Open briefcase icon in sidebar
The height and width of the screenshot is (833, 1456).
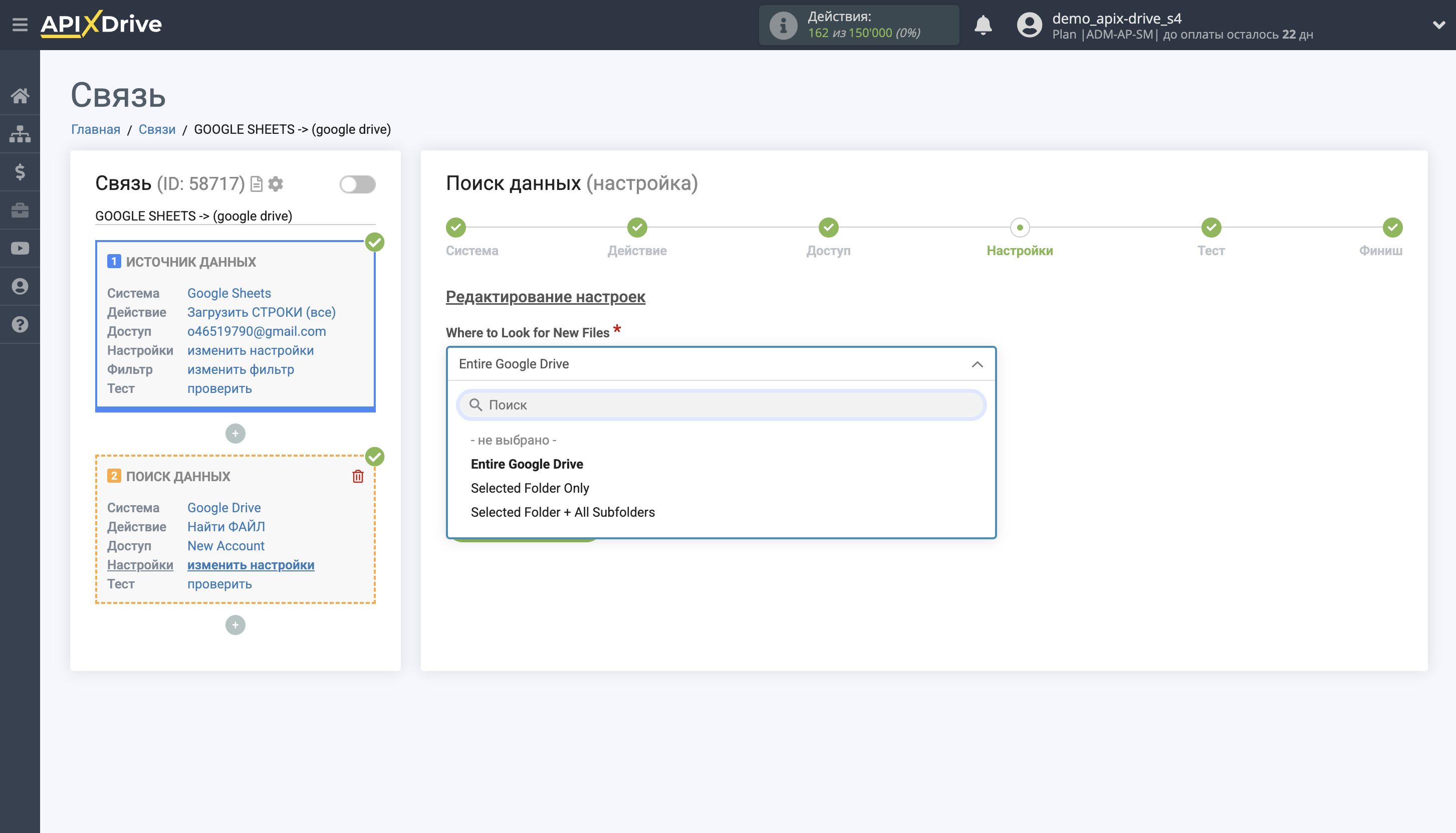point(20,210)
